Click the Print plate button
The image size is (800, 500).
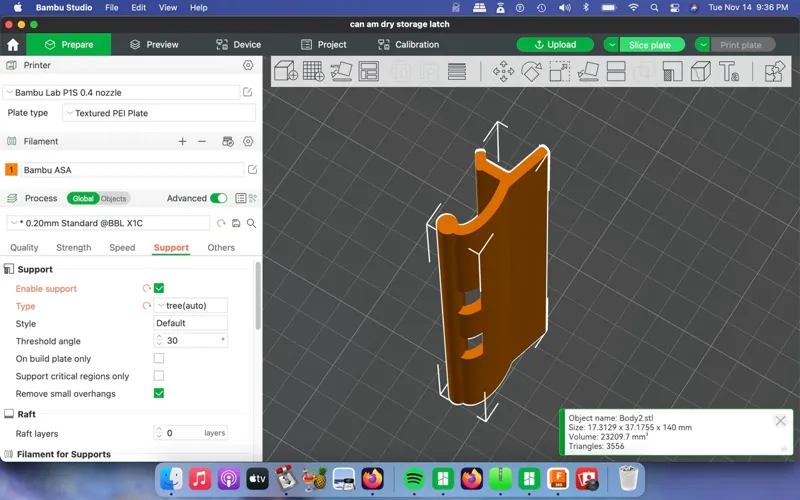pos(743,45)
